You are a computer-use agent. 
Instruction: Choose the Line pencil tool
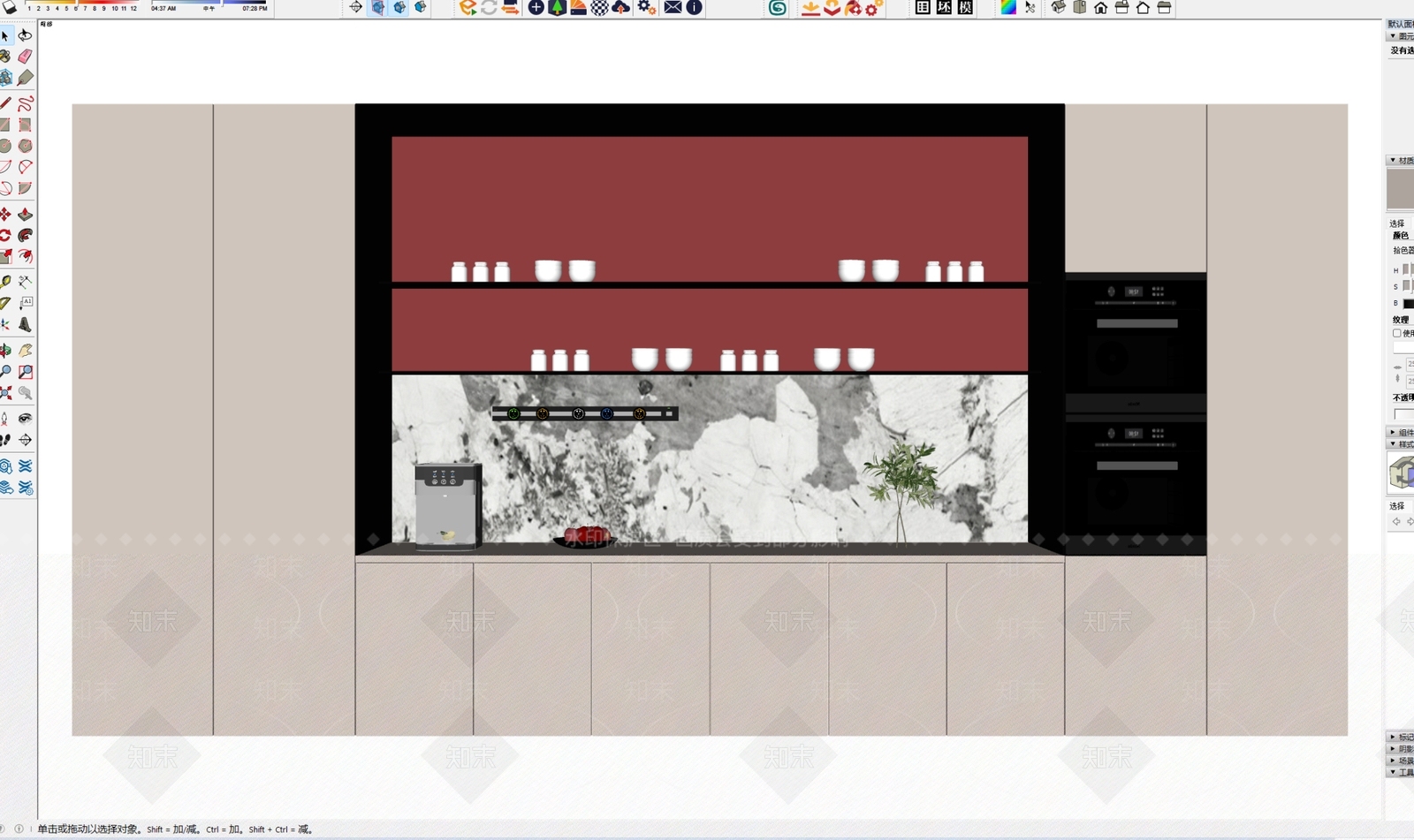(5, 103)
